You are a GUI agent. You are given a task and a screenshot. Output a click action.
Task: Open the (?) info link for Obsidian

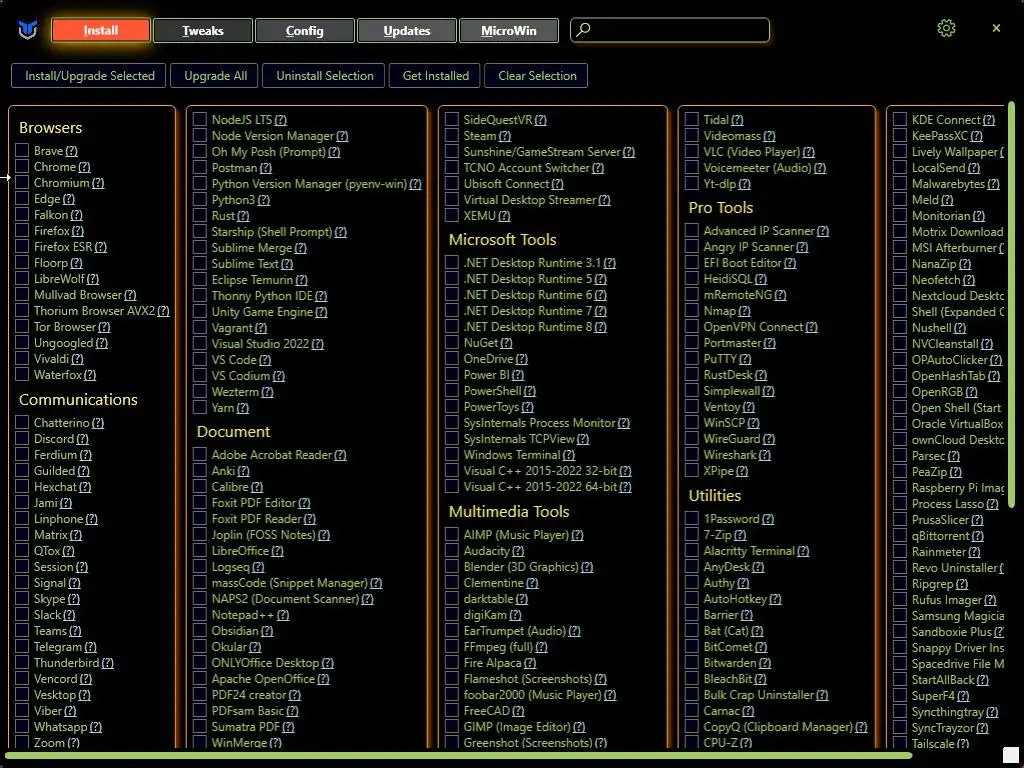267,631
